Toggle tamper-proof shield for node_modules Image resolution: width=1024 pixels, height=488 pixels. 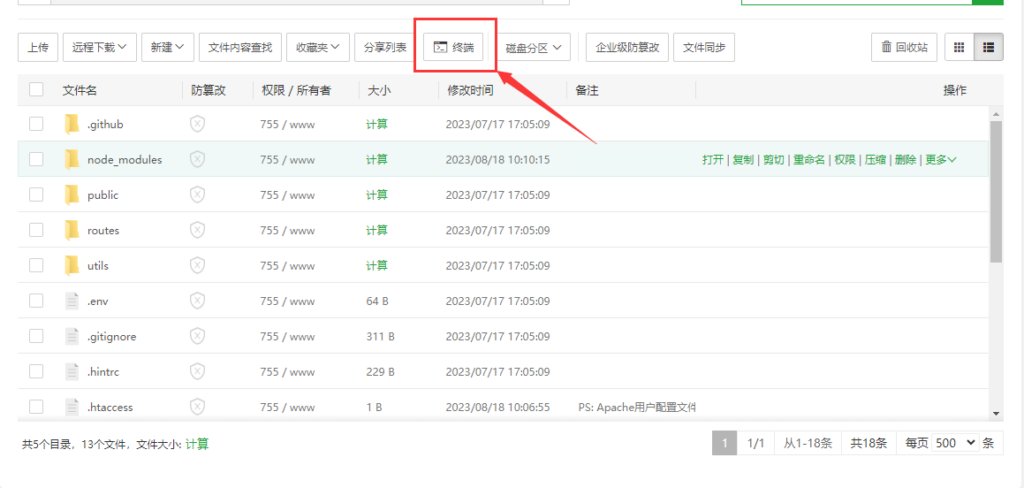[197, 159]
